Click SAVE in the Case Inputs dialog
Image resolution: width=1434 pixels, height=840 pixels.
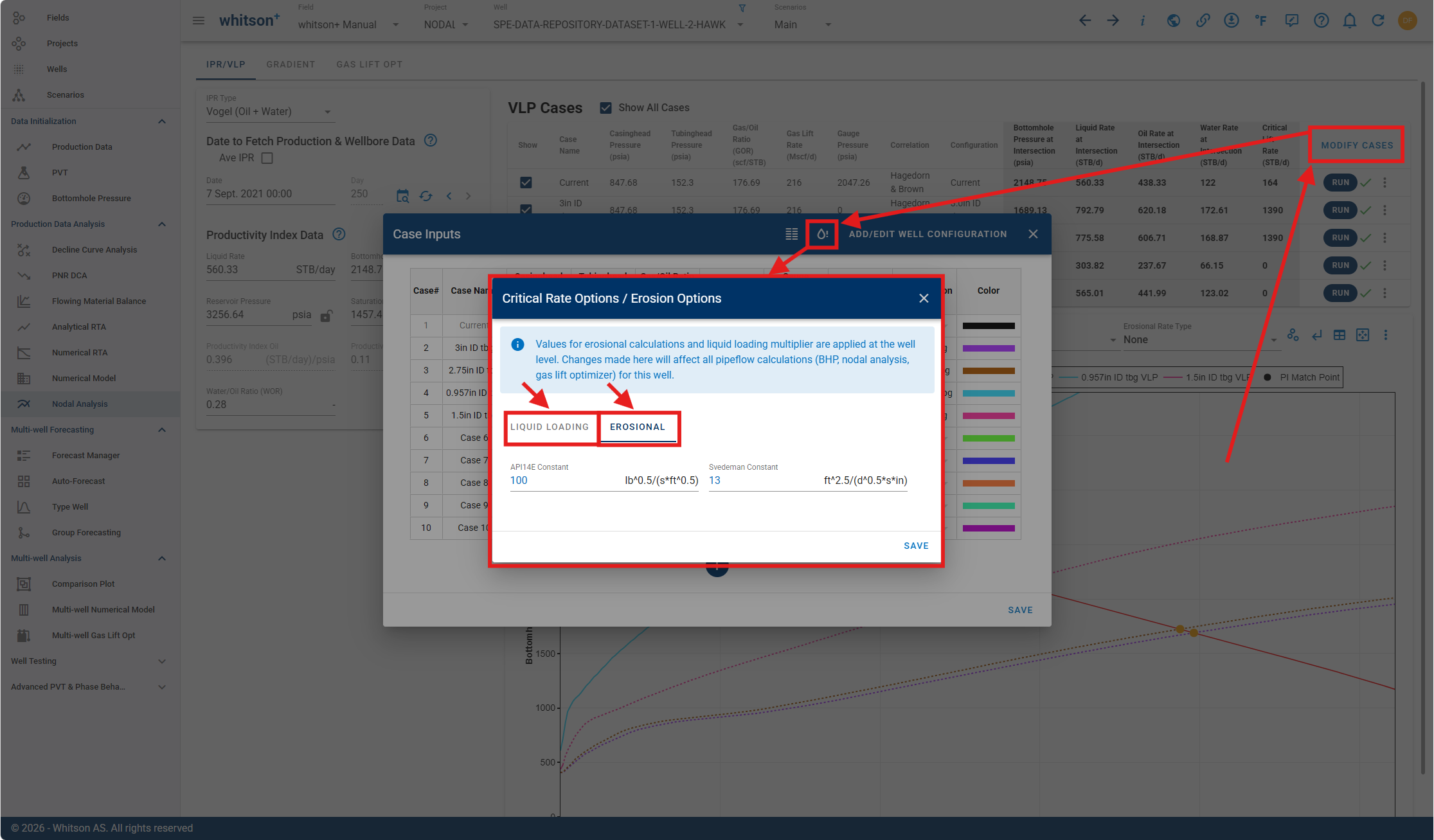(1020, 610)
